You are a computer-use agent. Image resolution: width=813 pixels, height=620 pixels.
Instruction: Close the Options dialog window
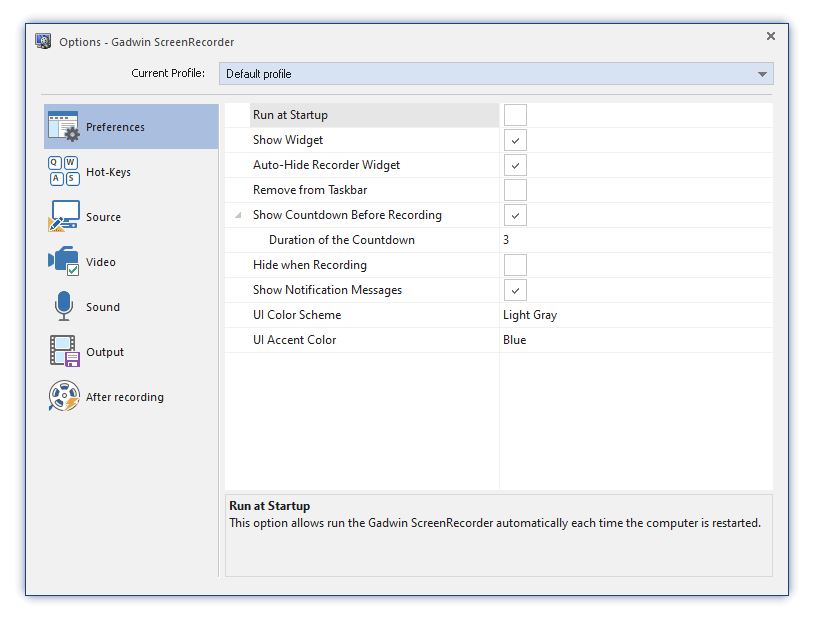pyautogui.click(x=770, y=36)
